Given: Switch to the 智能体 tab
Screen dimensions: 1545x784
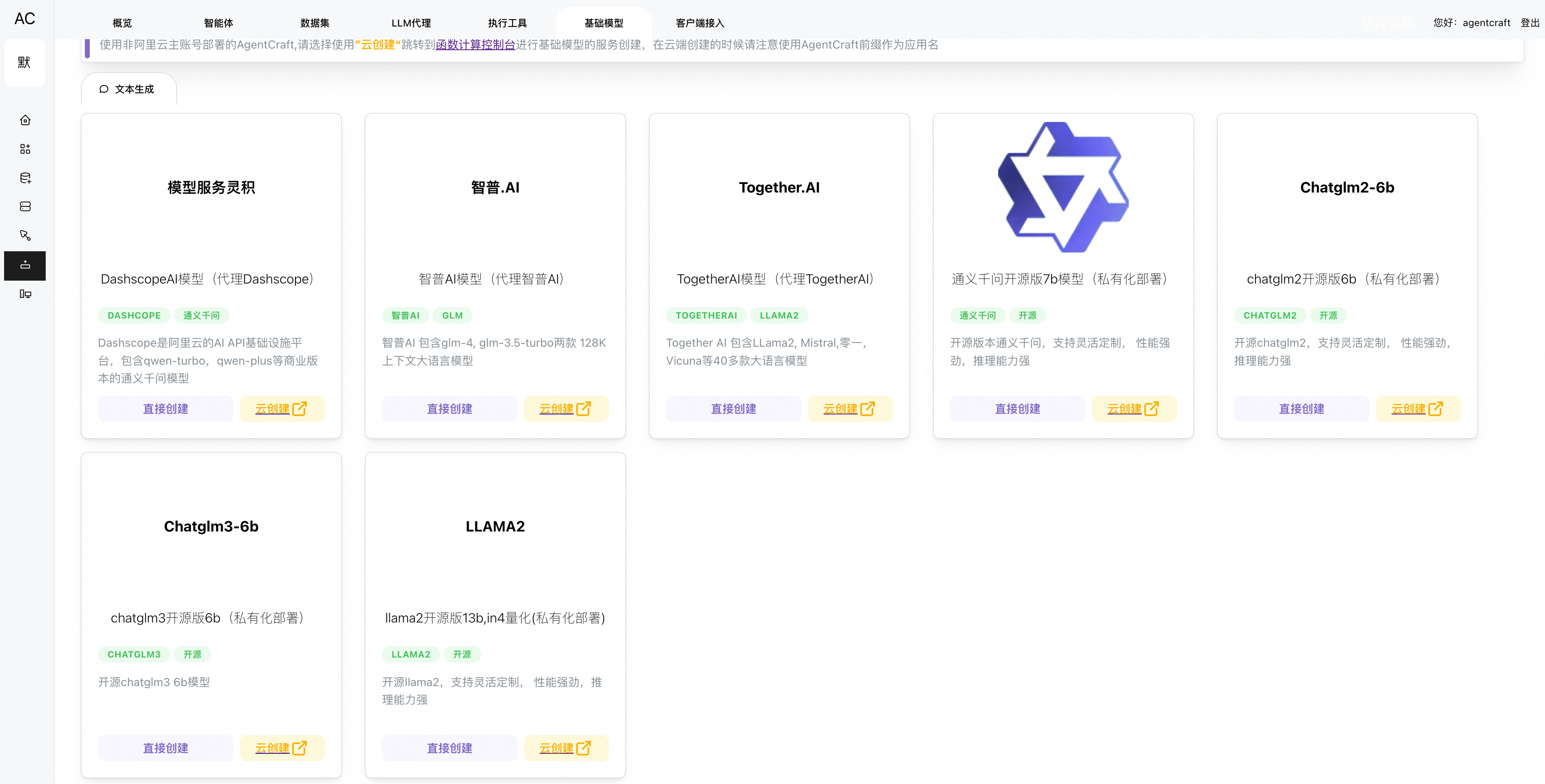Looking at the screenshot, I should [x=218, y=23].
